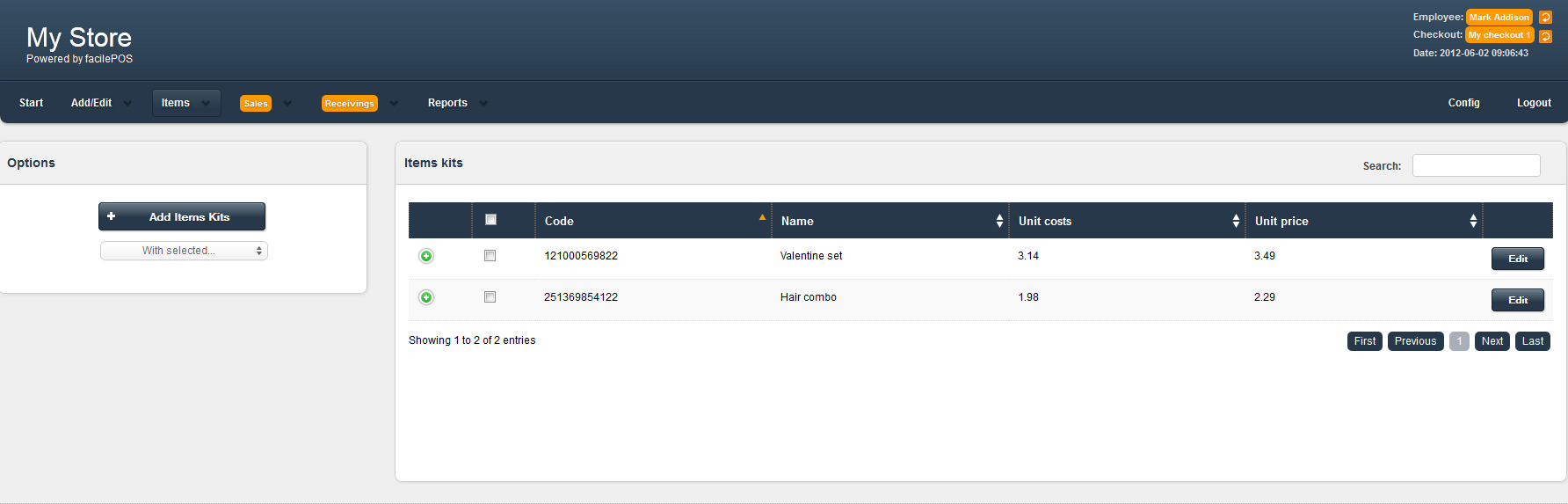Focus the Search input field

pos(1476,165)
